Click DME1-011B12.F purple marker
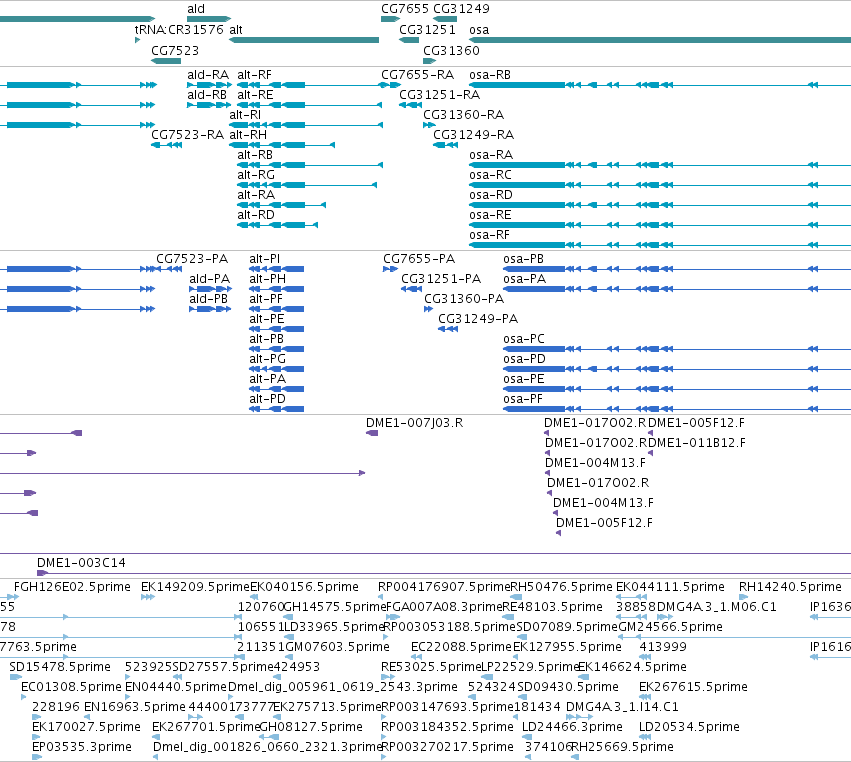The image size is (851, 762). tap(651, 453)
